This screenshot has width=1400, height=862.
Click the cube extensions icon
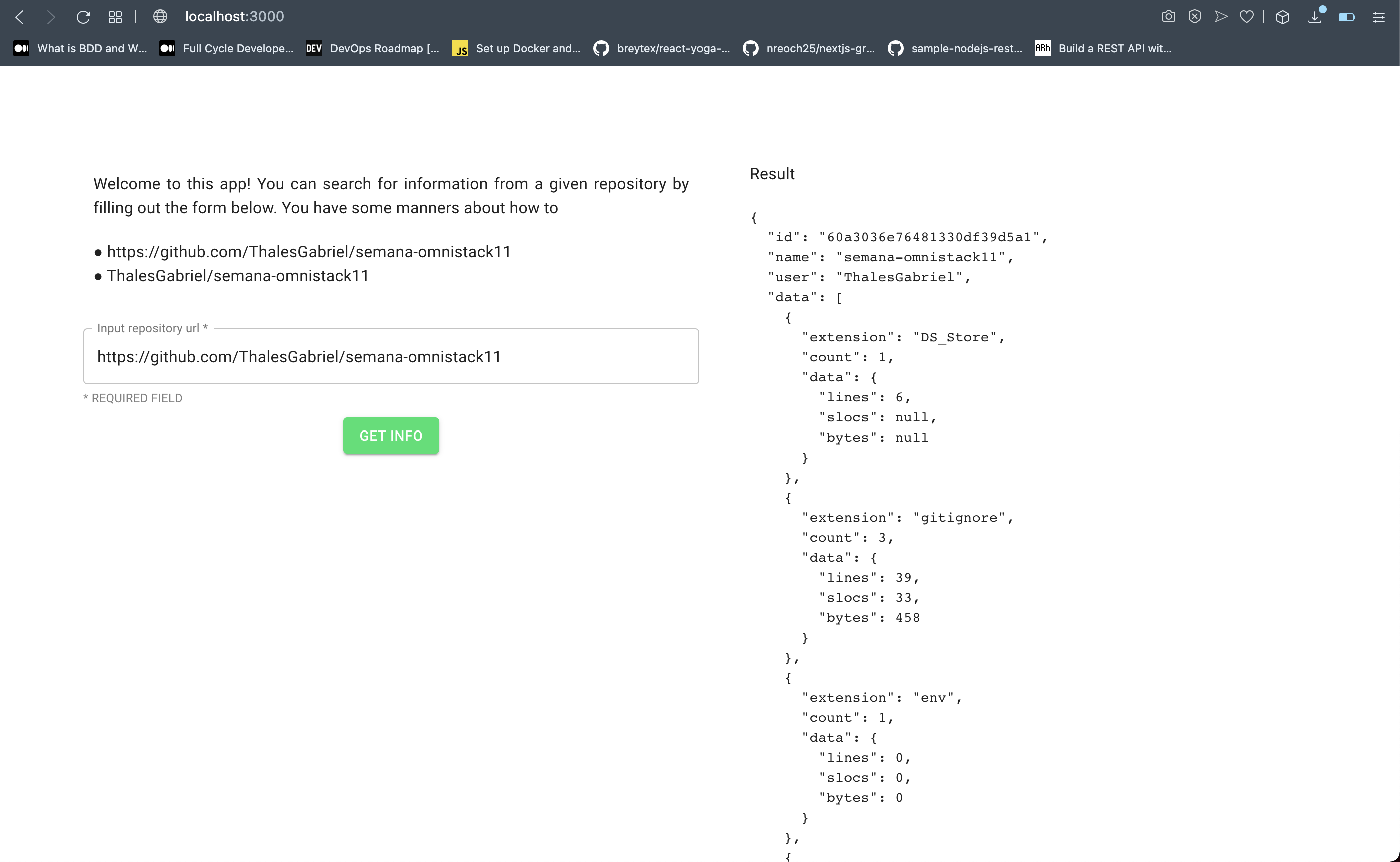click(x=1282, y=17)
